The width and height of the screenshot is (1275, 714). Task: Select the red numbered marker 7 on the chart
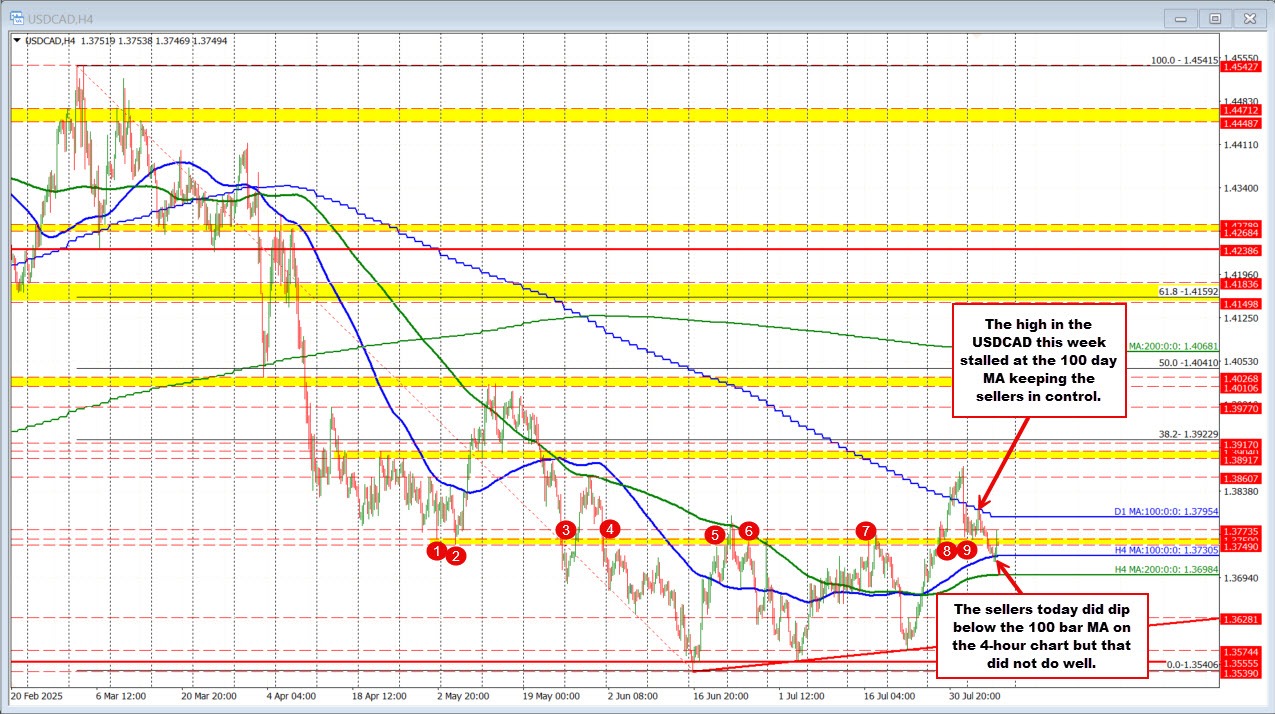pyautogui.click(x=866, y=531)
